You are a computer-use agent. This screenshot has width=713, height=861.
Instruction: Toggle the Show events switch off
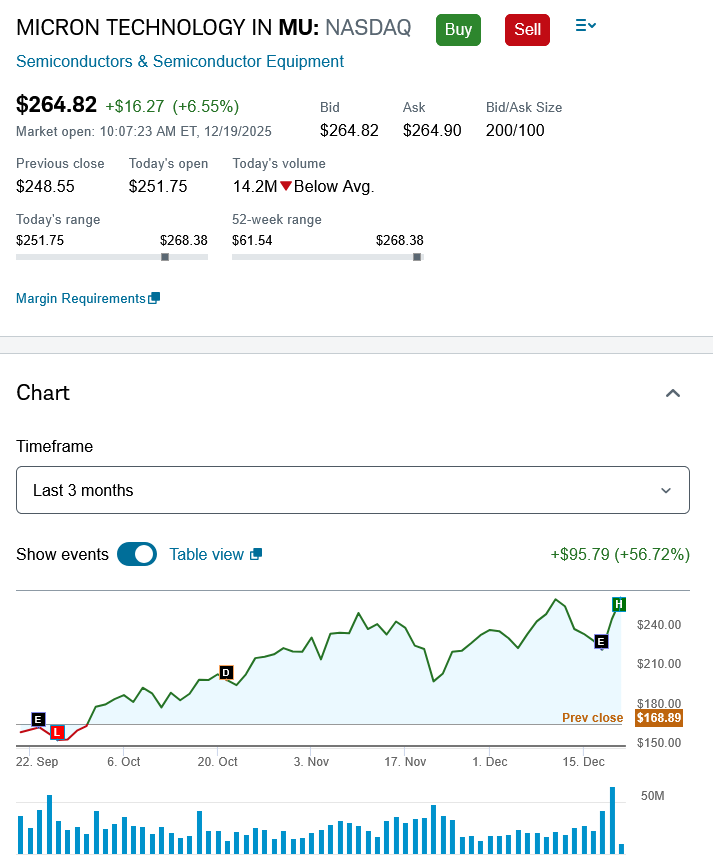tap(137, 554)
